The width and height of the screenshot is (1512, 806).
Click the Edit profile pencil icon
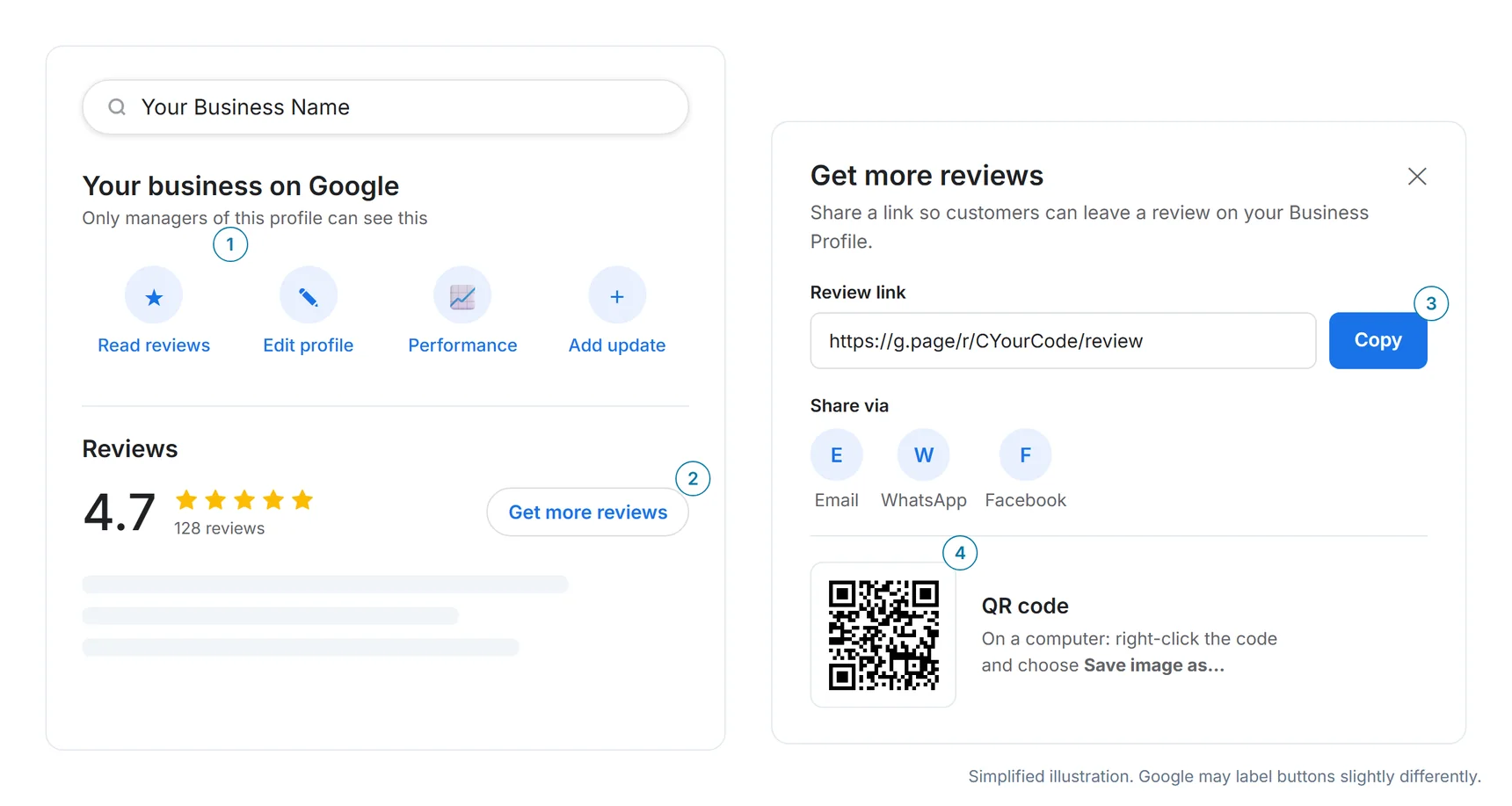(x=309, y=296)
